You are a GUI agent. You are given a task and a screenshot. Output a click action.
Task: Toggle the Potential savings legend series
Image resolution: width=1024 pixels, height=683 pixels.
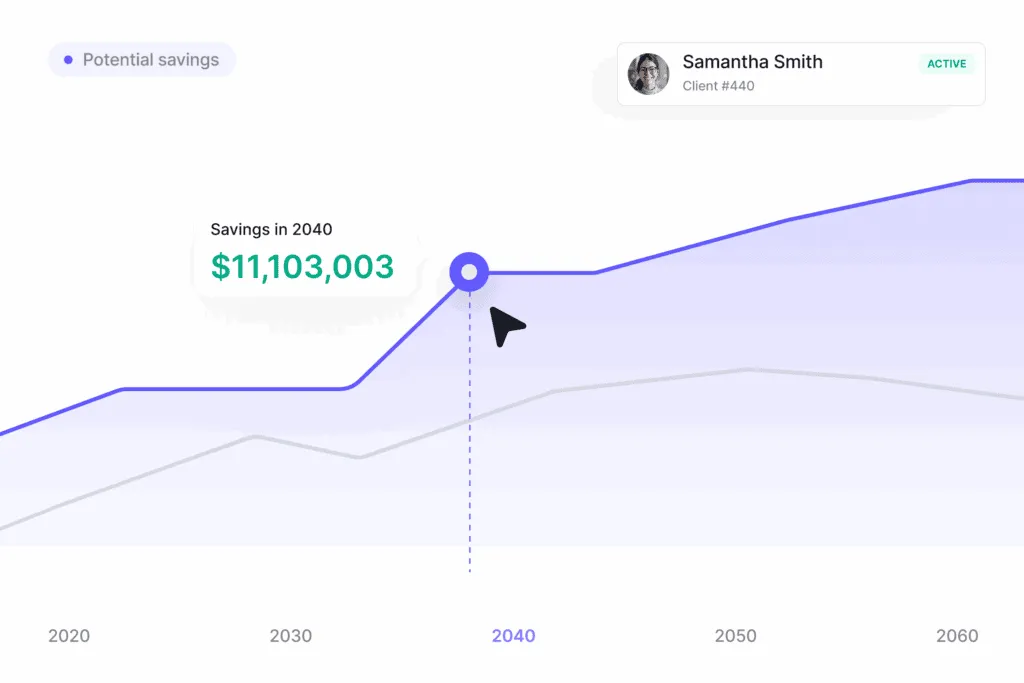150,60
